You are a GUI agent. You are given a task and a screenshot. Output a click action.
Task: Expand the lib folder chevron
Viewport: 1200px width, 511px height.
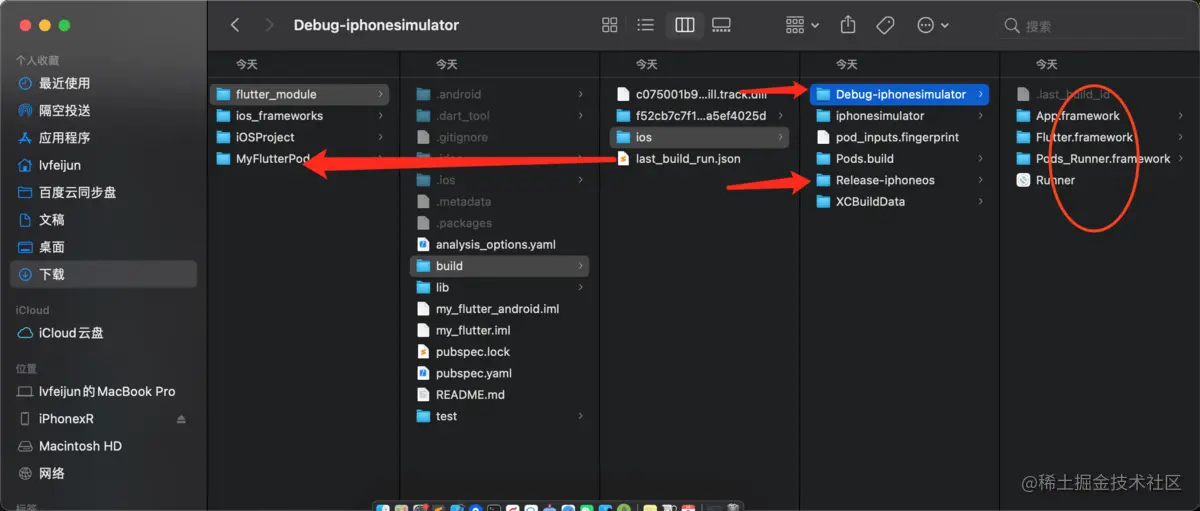coord(580,287)
